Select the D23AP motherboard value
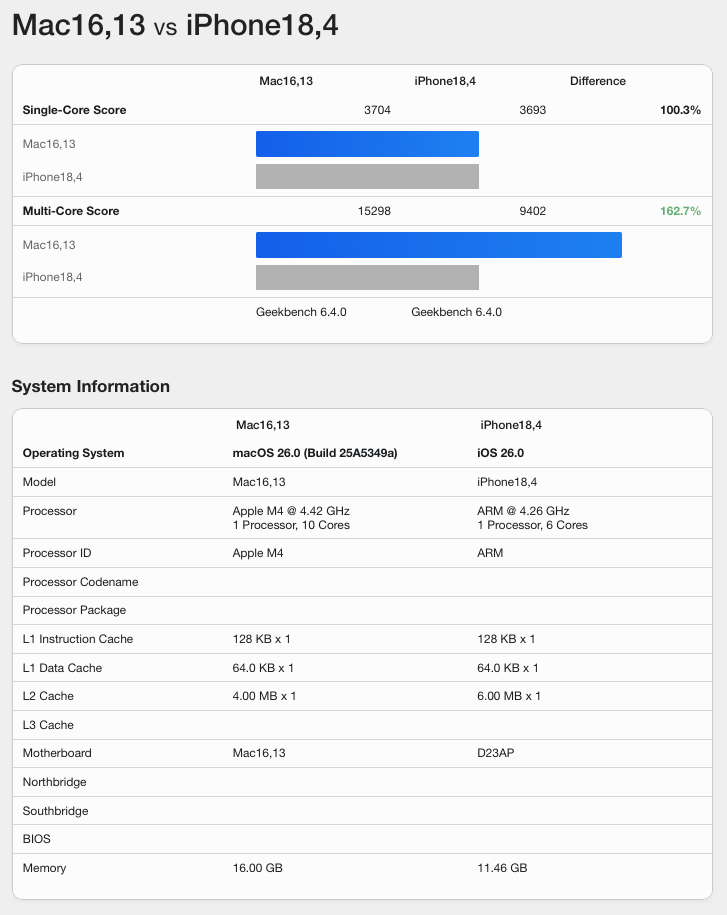The image size is (727, 915). point(498,753)
